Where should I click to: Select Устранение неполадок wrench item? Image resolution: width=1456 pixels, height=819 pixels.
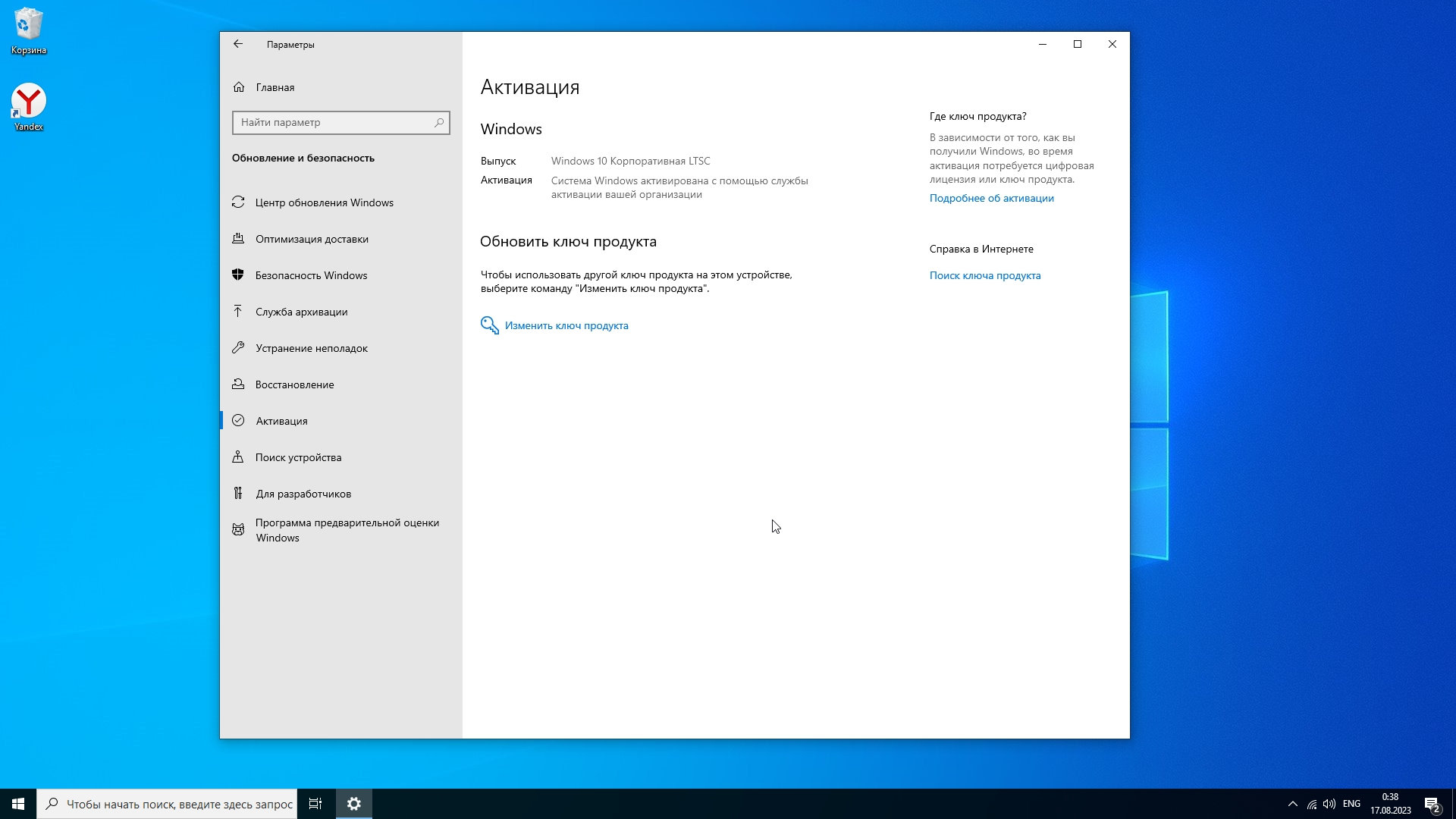(311, 348)
